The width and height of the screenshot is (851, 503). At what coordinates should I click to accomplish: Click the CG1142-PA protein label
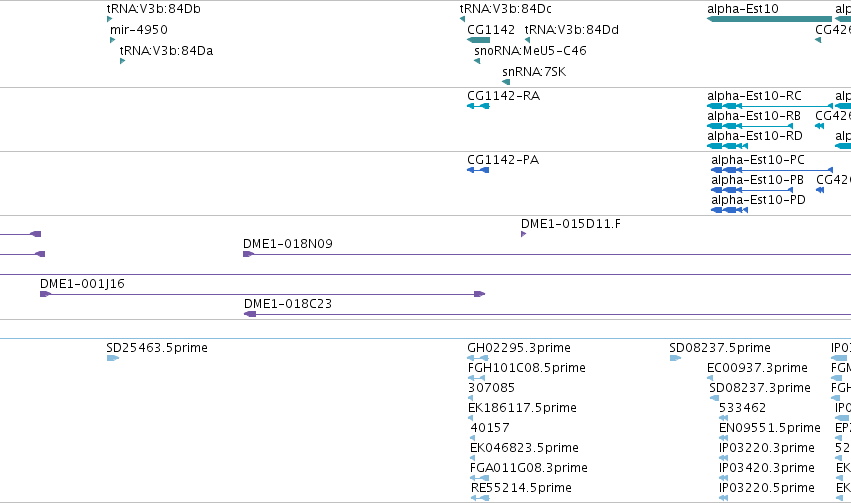(503, 160)
